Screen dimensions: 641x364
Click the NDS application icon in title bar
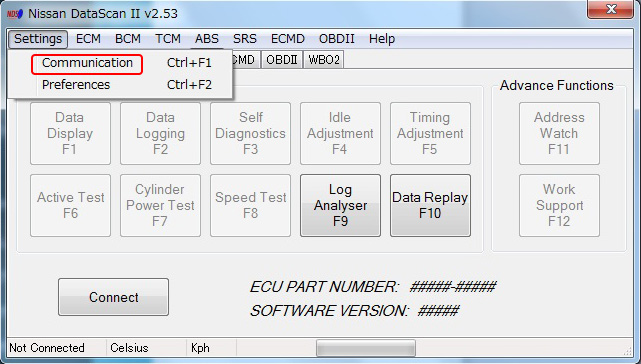point(15,14)
